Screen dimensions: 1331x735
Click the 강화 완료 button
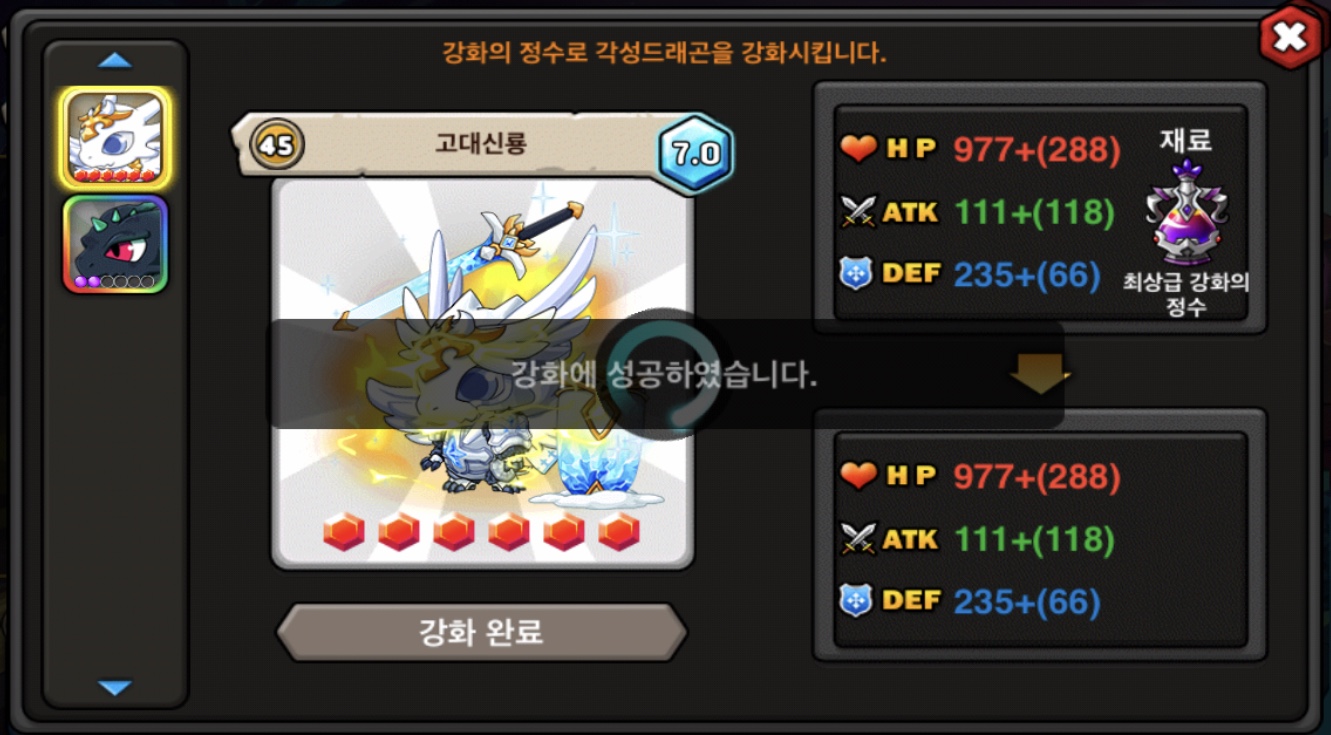point(482,632)
